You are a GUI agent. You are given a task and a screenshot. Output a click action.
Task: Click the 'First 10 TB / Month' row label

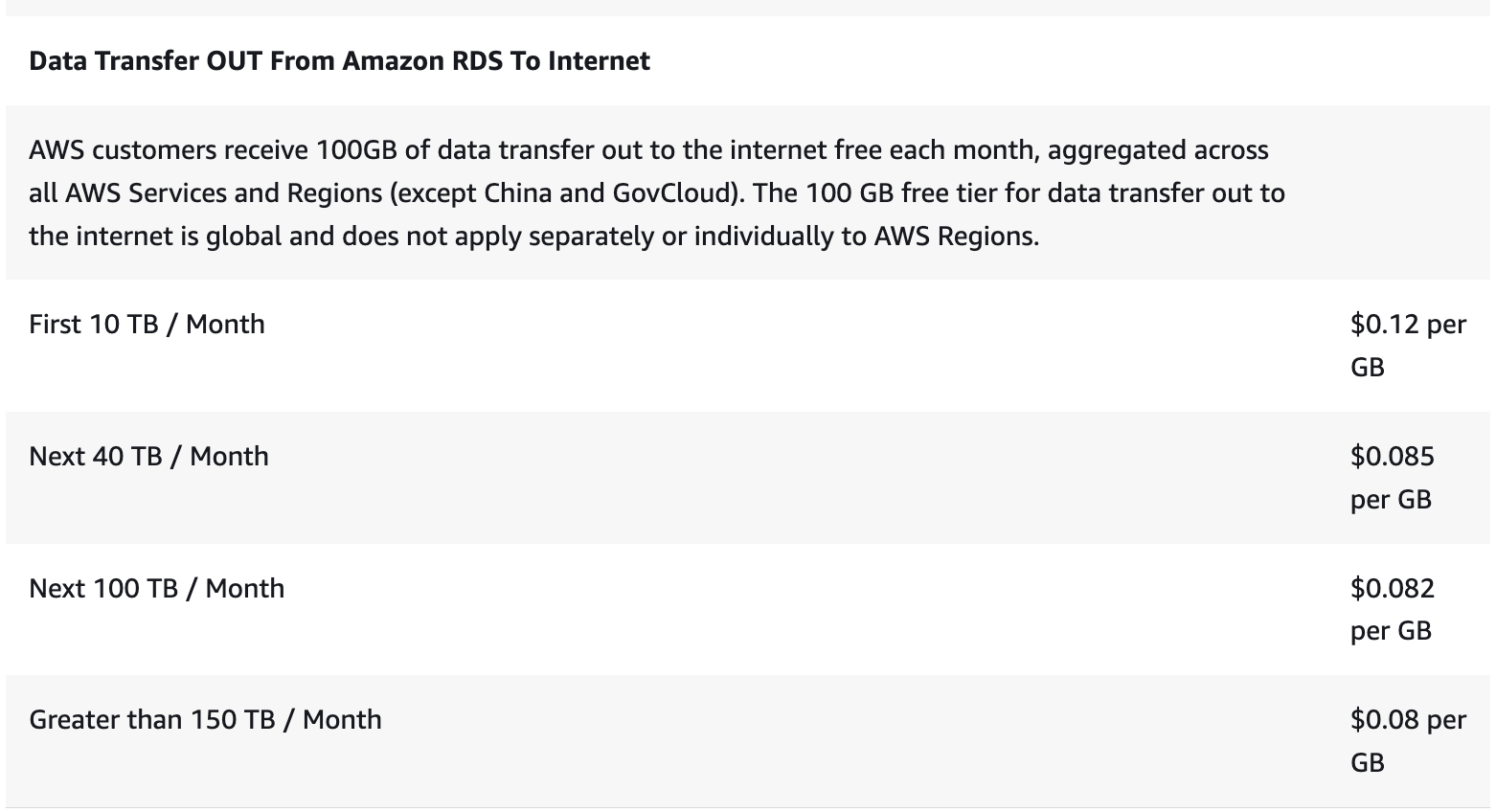[147, 325]
